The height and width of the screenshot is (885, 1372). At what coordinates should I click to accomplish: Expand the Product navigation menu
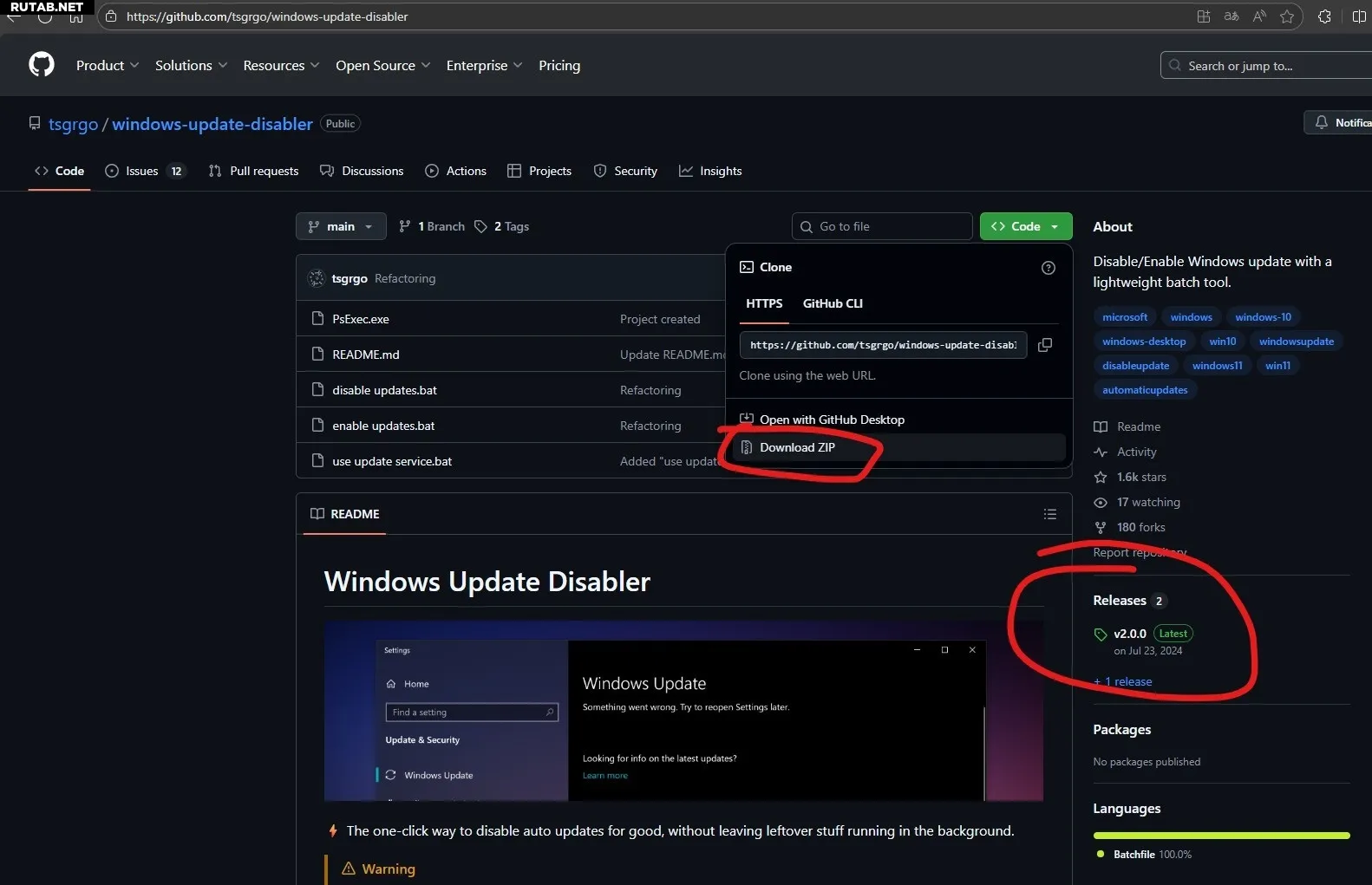point(107,66)
